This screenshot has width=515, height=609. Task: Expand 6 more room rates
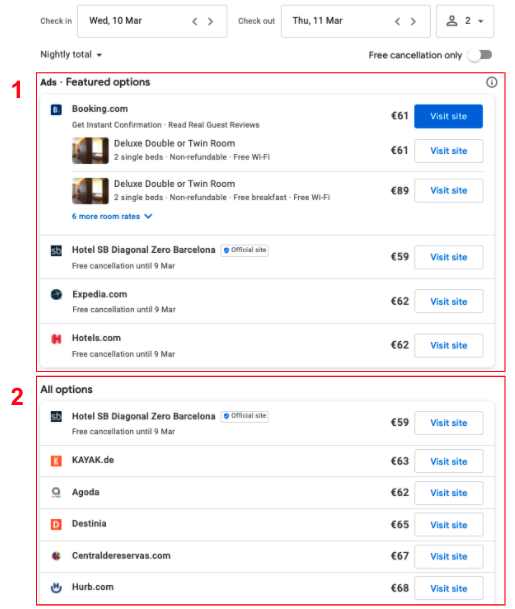click(x=112, y=216)
